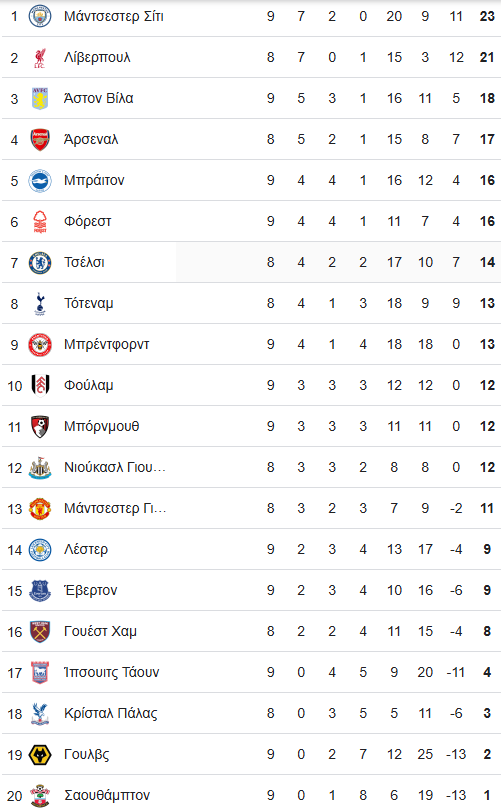Click the Chelsea club crest
The height and width of the screenshot is (810, 501).
point(40,262)
